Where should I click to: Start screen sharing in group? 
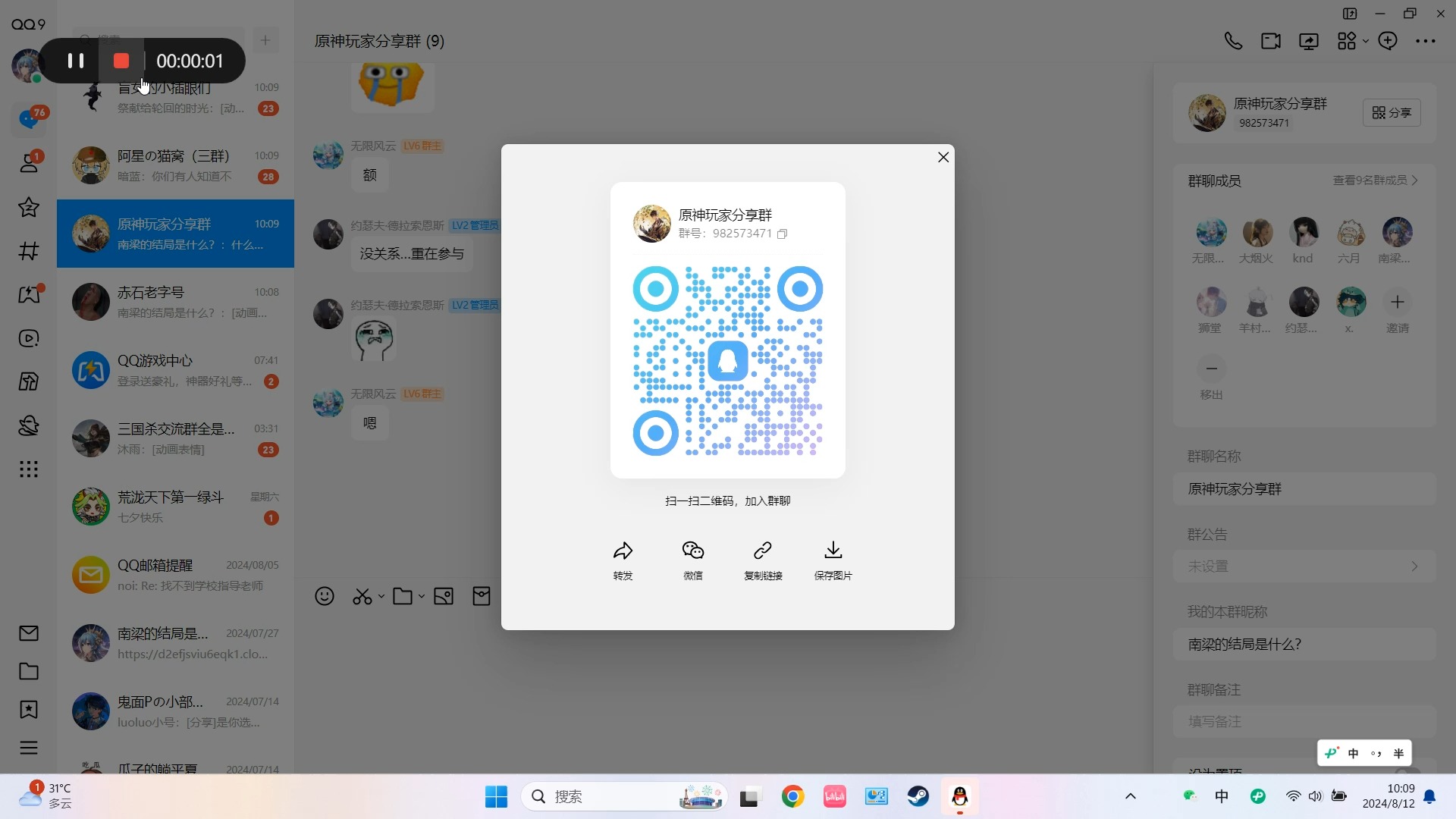[x=1309, y=41]
